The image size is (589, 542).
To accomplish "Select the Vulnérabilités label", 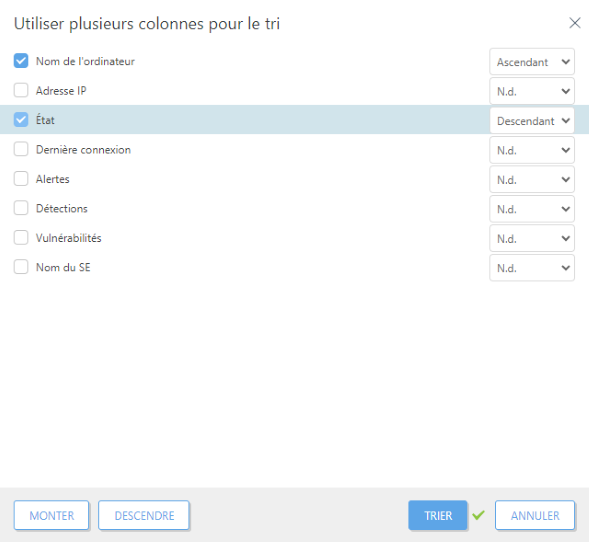I will [x=69, y=238].
